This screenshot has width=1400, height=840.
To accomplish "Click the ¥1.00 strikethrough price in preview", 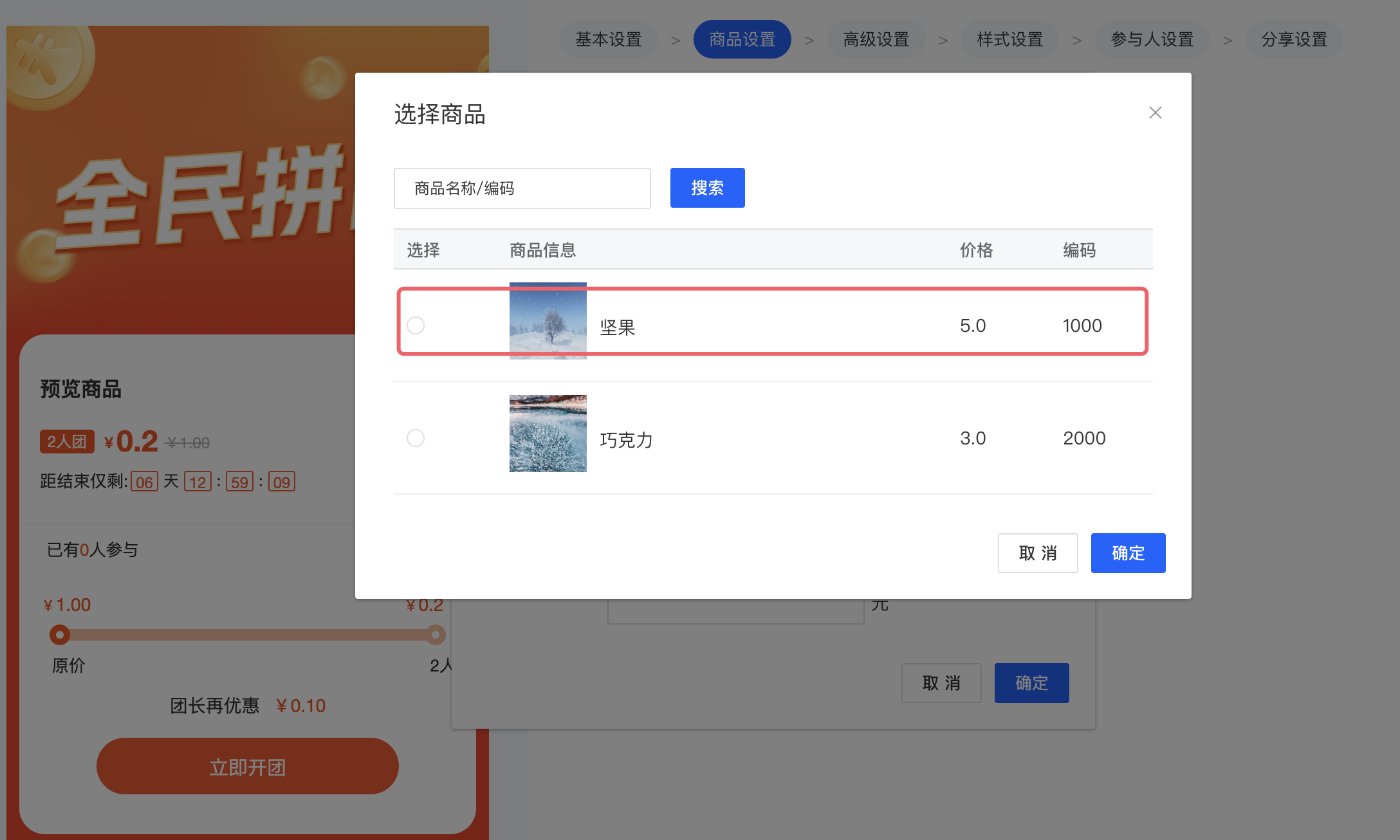I will [x=187, y=443].
